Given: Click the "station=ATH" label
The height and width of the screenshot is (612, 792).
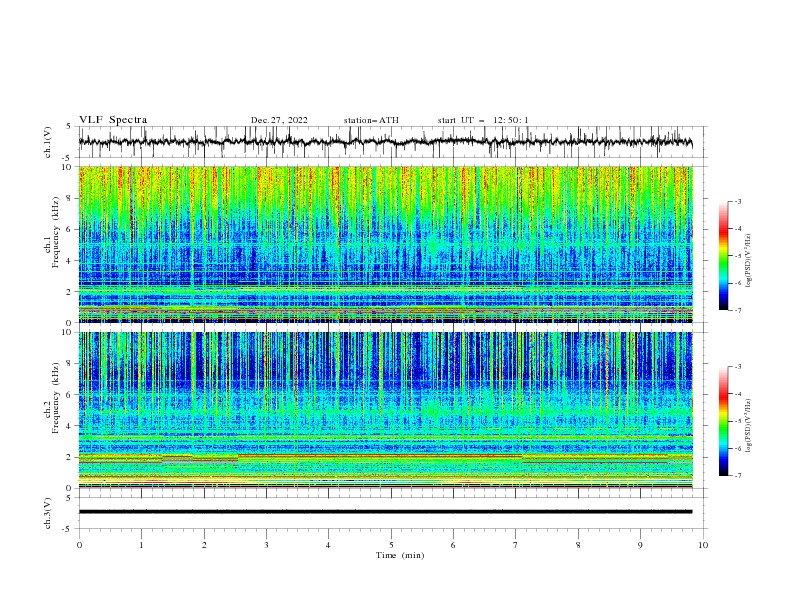Looking at the screenshot, I should 371,120.
